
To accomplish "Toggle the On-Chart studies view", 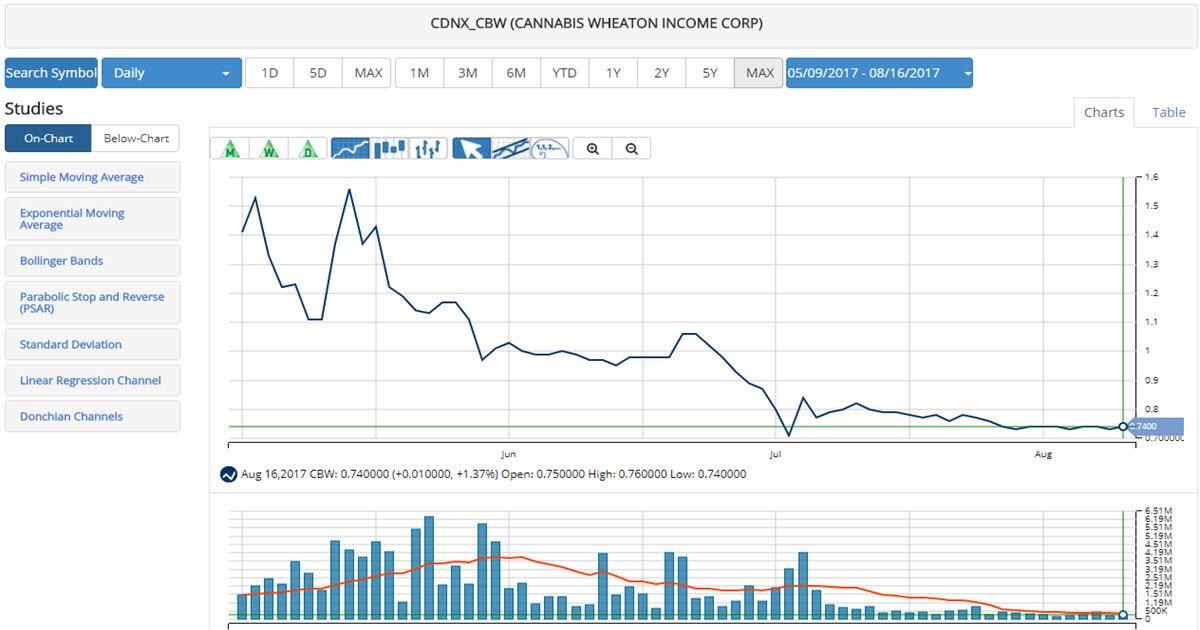I will click(x=47, y=137).
